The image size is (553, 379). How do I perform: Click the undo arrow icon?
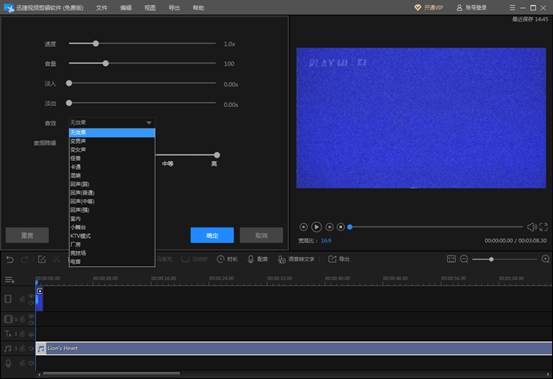(x=10, y=259)
